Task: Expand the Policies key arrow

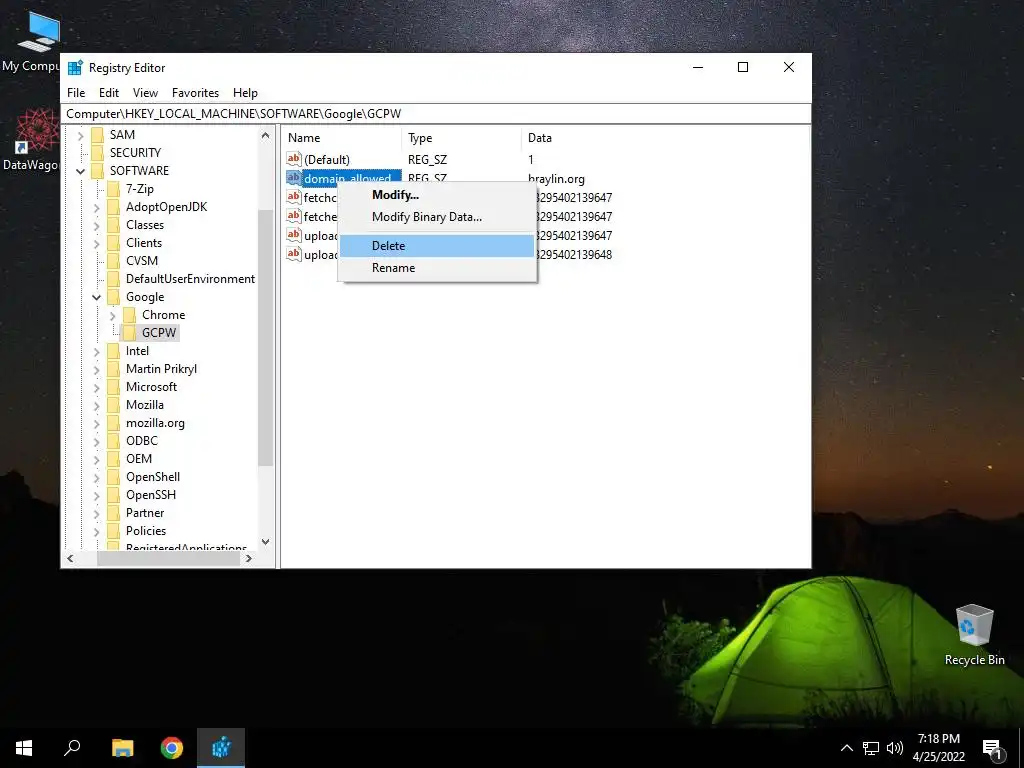Action: pos(97,532)
